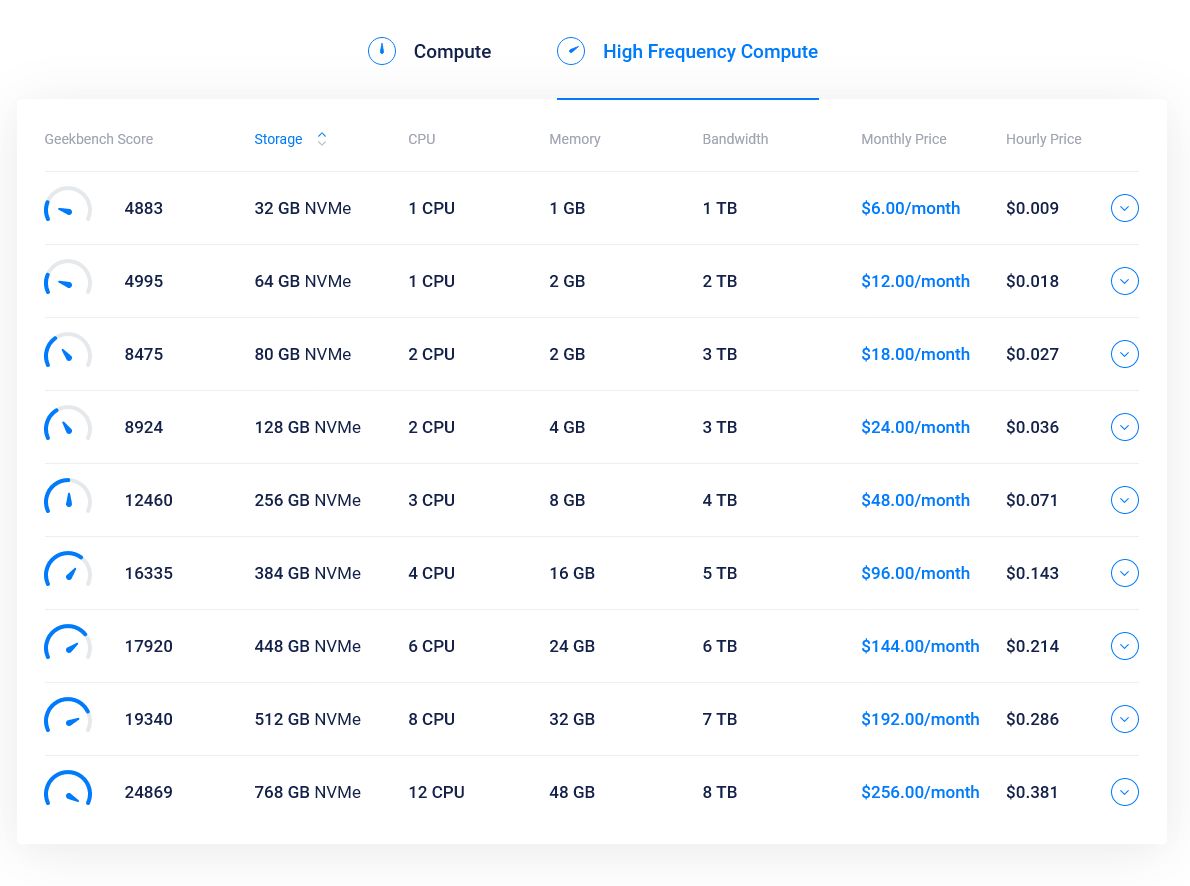The width and height of the screenshot is (1190, 886).
Task: Toggle the Storage column sort arrows
Action: pos(322,139)
